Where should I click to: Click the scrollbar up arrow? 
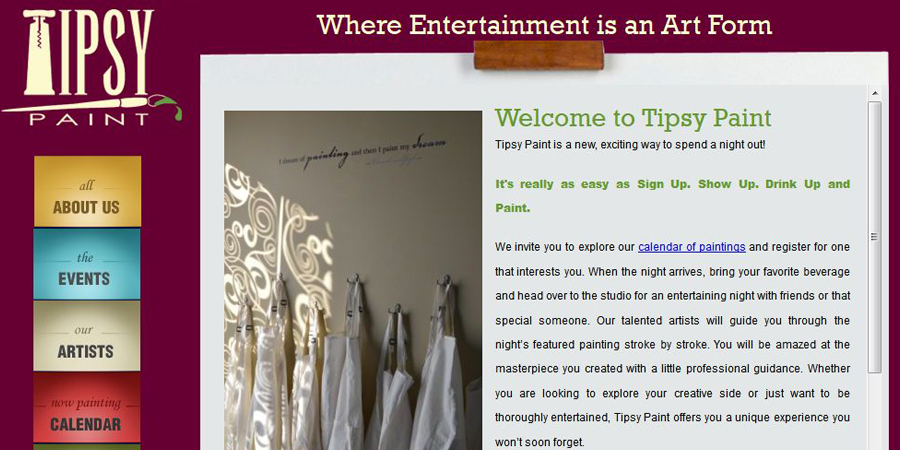click(874, 93)
